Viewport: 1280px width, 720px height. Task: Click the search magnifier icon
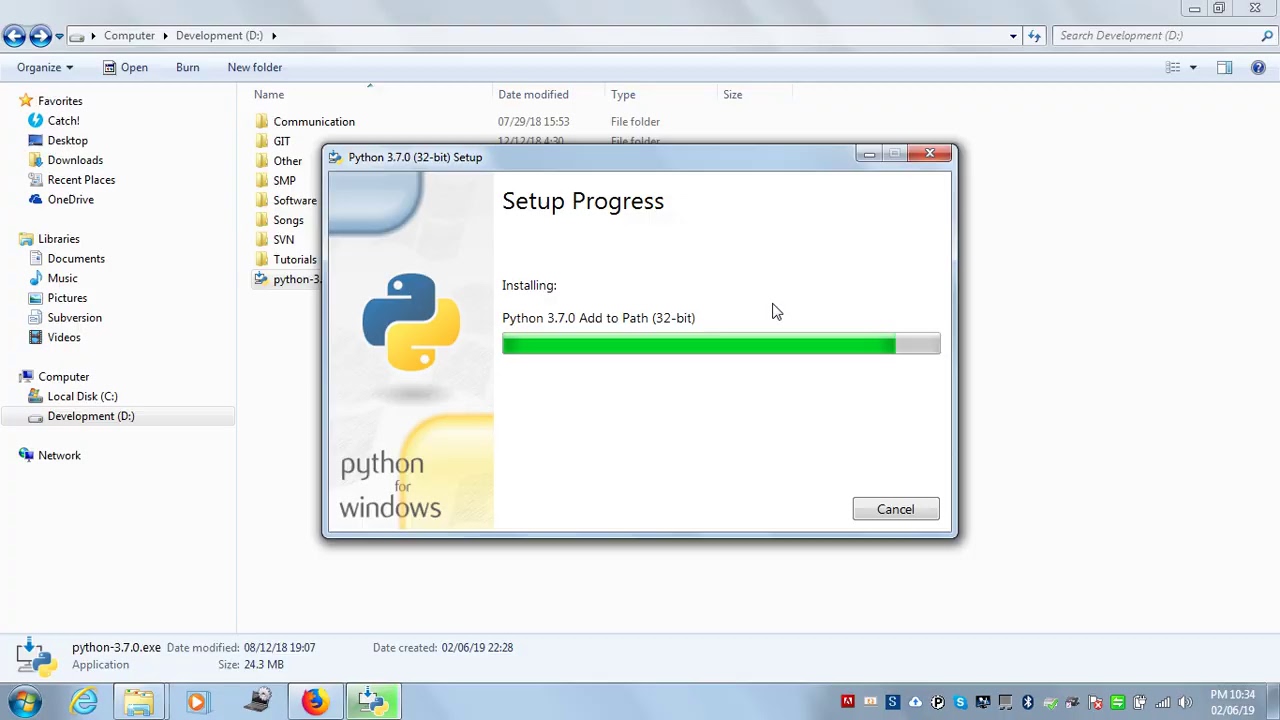(x=1267, y=36)
